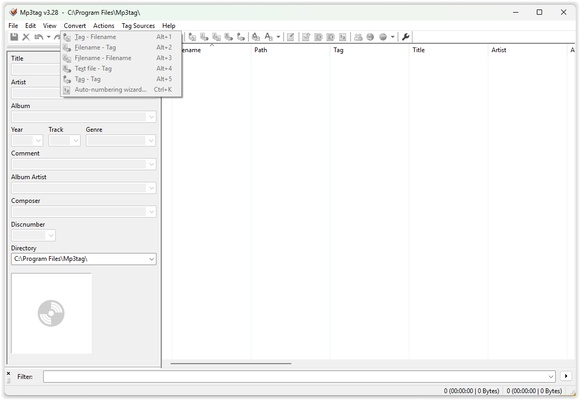The height and width of the screenshot is (400, 580).
Task: Click the Tag - Tag toolbar icon
Action: pos(241,37)
